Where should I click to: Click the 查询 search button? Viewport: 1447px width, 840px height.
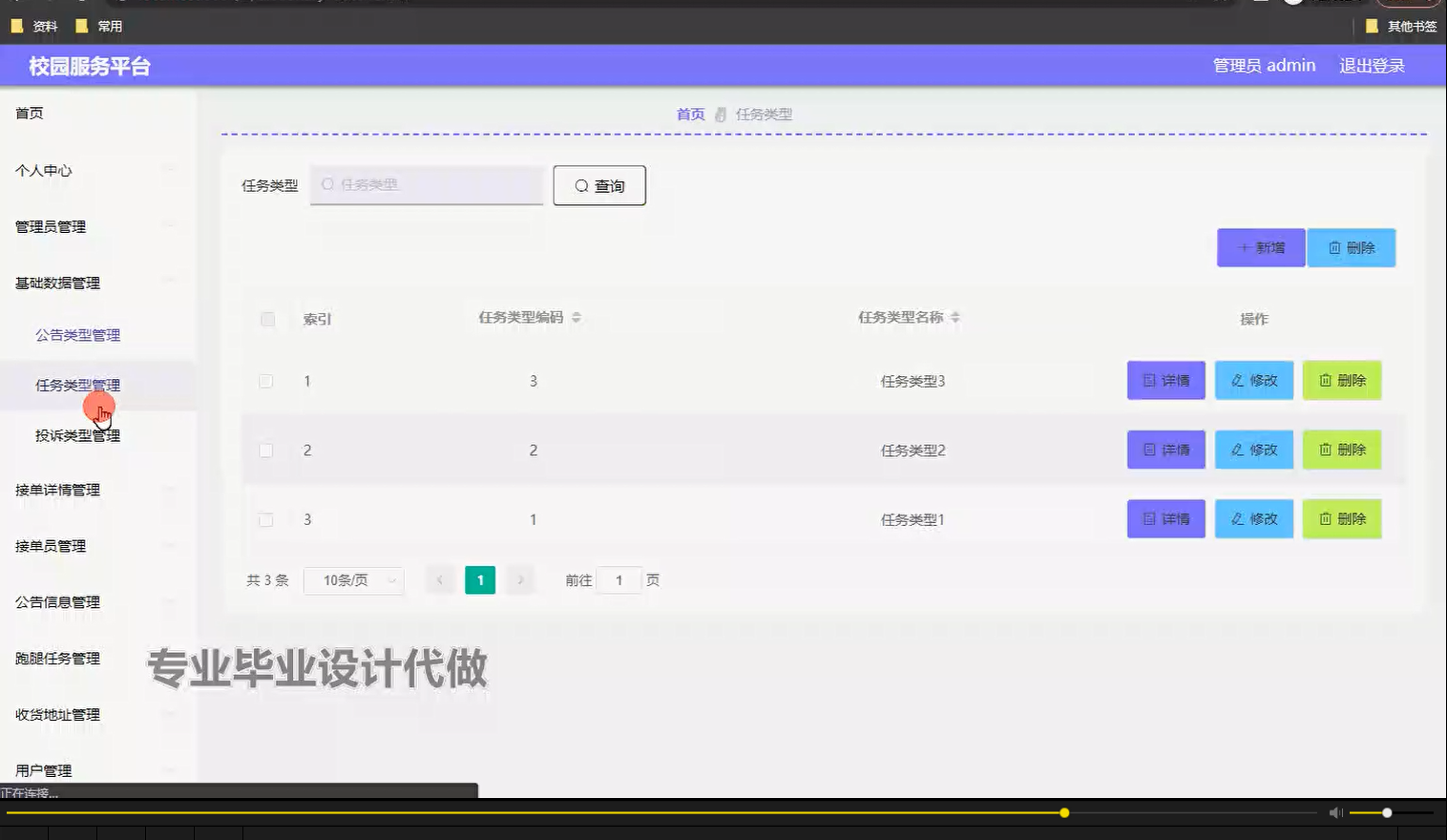pos(599,185)
